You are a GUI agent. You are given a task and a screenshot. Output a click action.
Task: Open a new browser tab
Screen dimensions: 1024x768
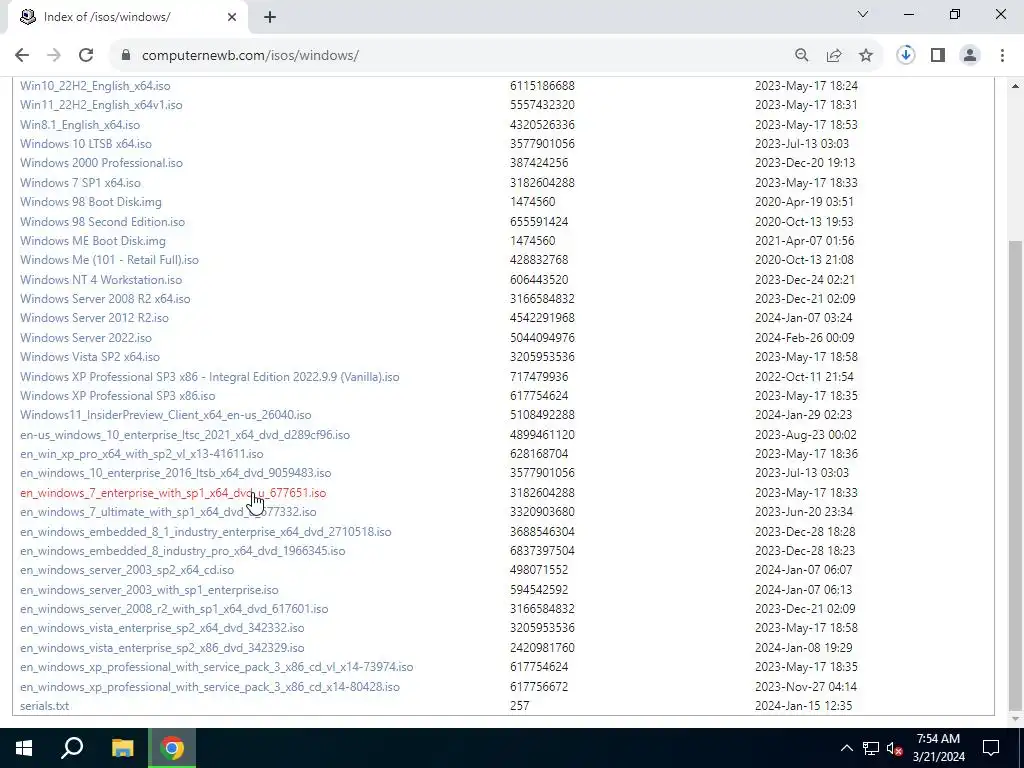[270, 18]
